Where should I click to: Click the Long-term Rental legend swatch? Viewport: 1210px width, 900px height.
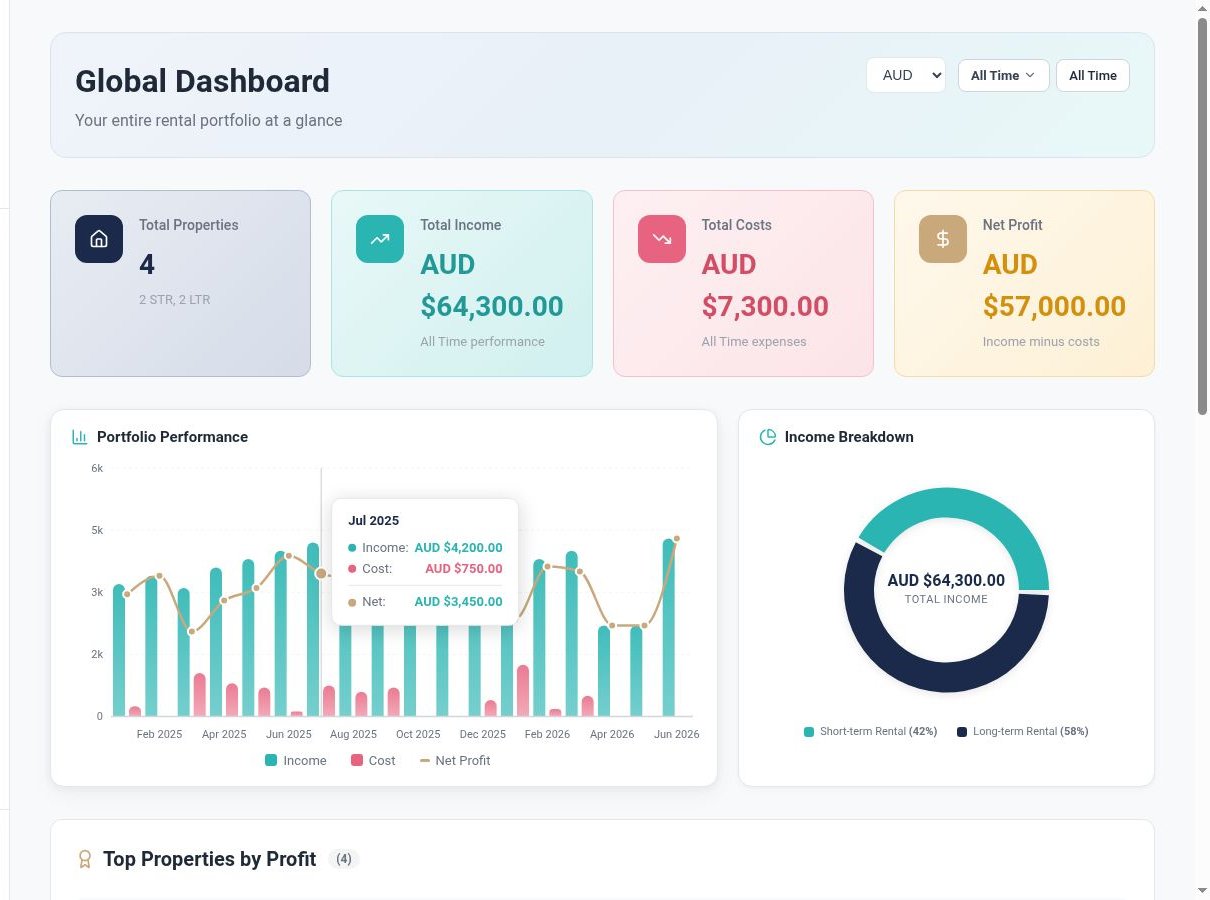point(962,732)
